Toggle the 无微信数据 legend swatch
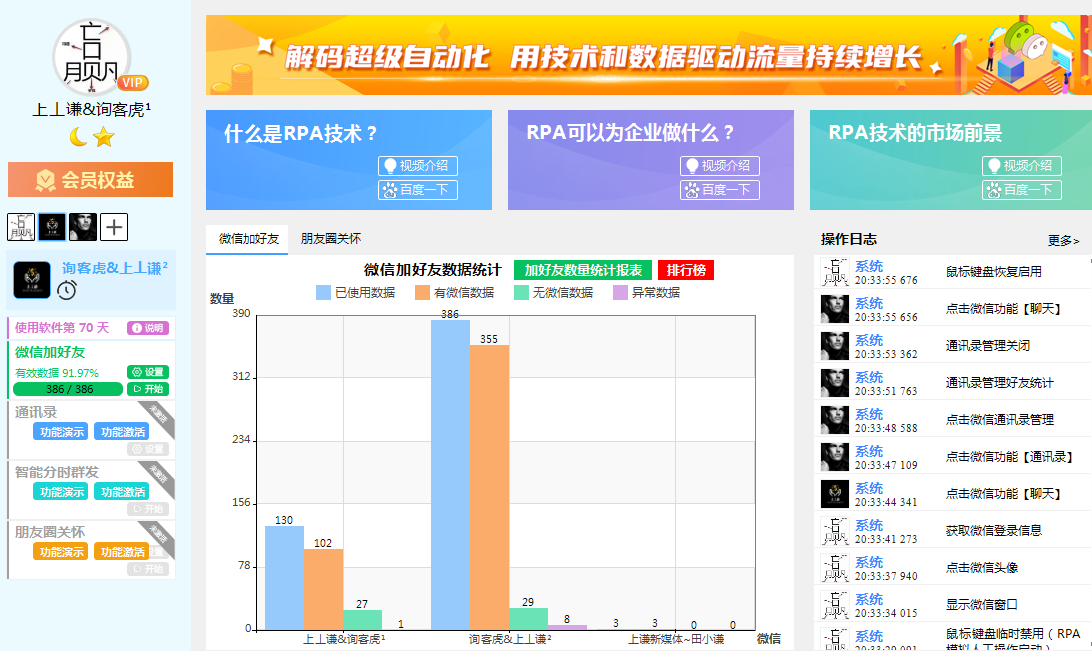 [x=521, y=292]
